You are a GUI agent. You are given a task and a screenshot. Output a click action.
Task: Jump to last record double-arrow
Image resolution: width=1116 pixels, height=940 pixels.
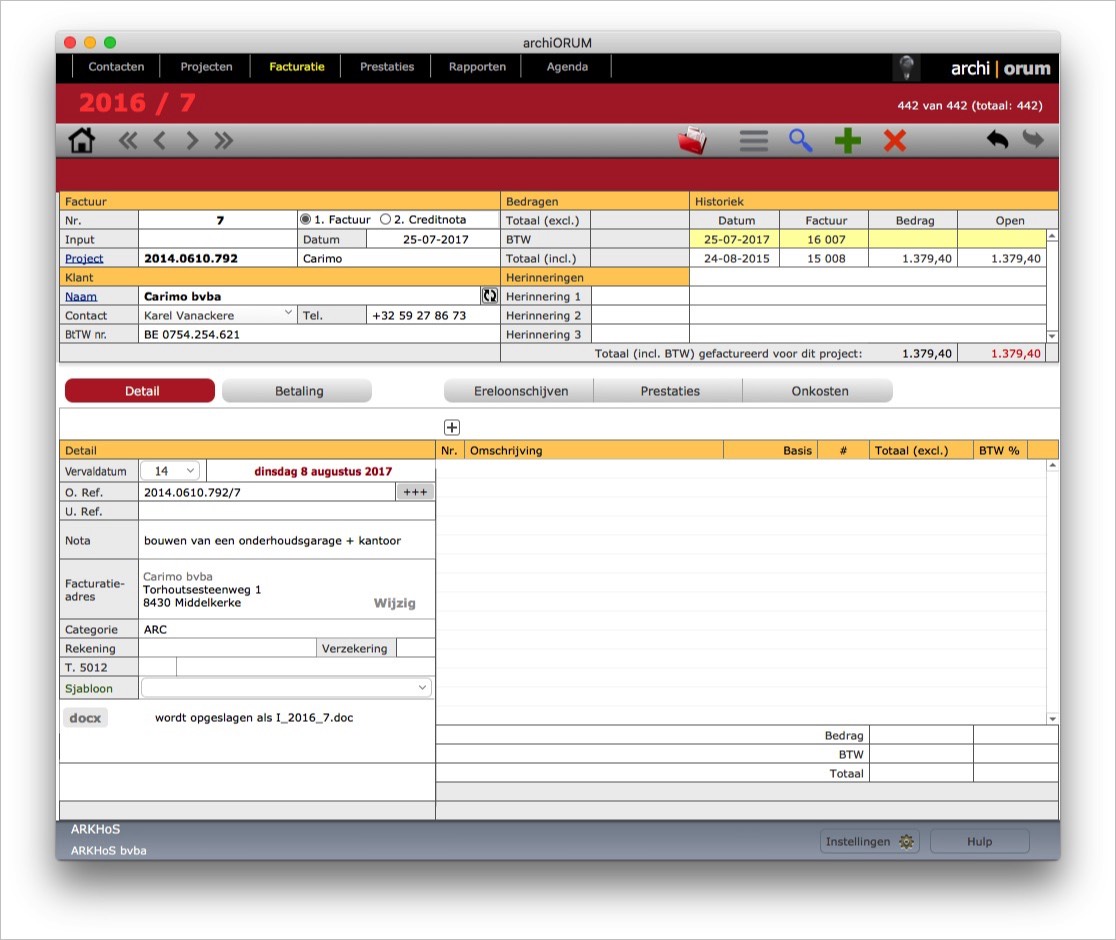click(223, 140)
